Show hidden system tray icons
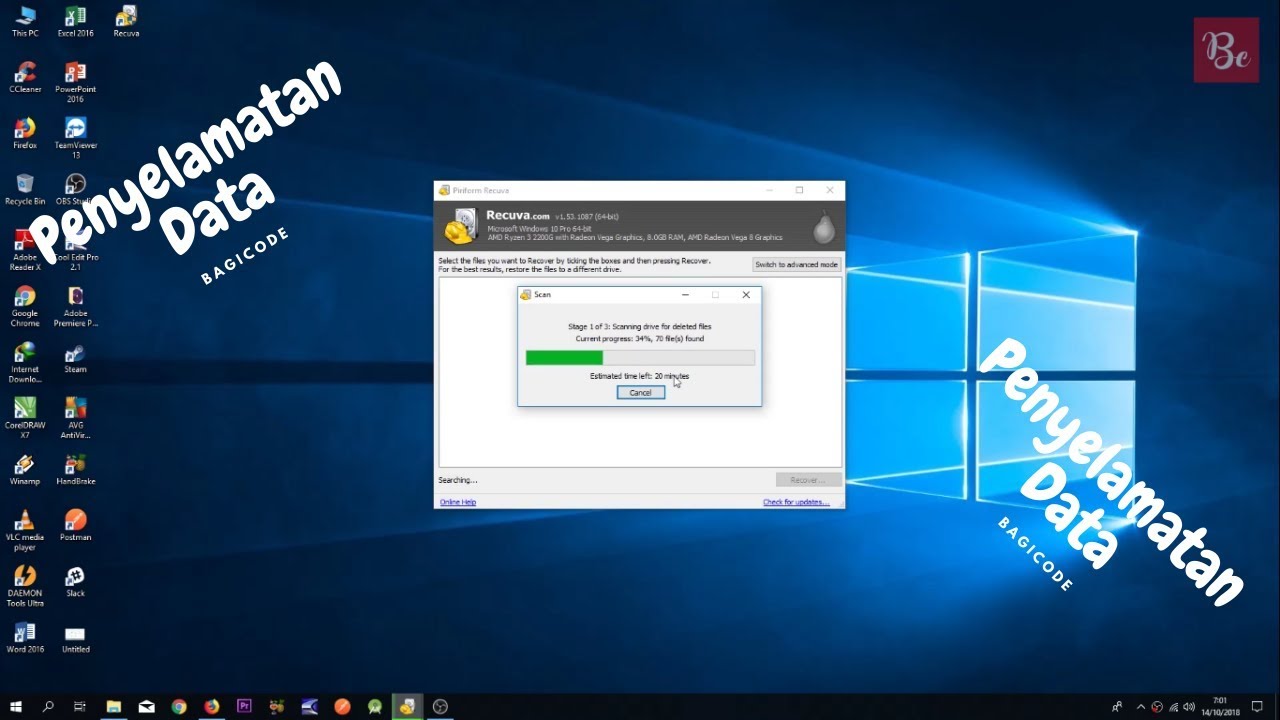The height and width of the screenshot is (720, 1280). pyautogui.click(x=1141, y=706)
